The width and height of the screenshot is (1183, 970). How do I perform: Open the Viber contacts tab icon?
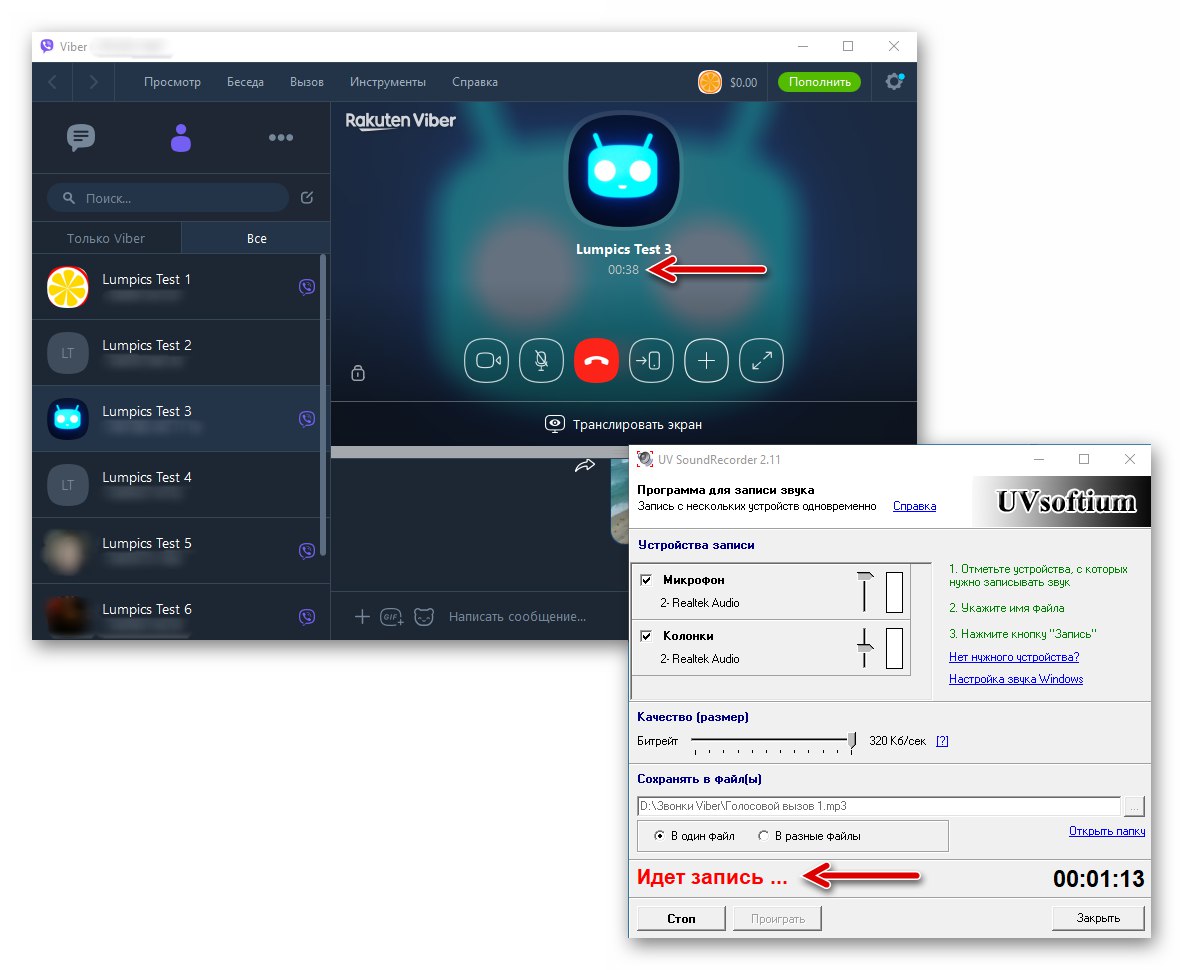(x=181, y=137)
